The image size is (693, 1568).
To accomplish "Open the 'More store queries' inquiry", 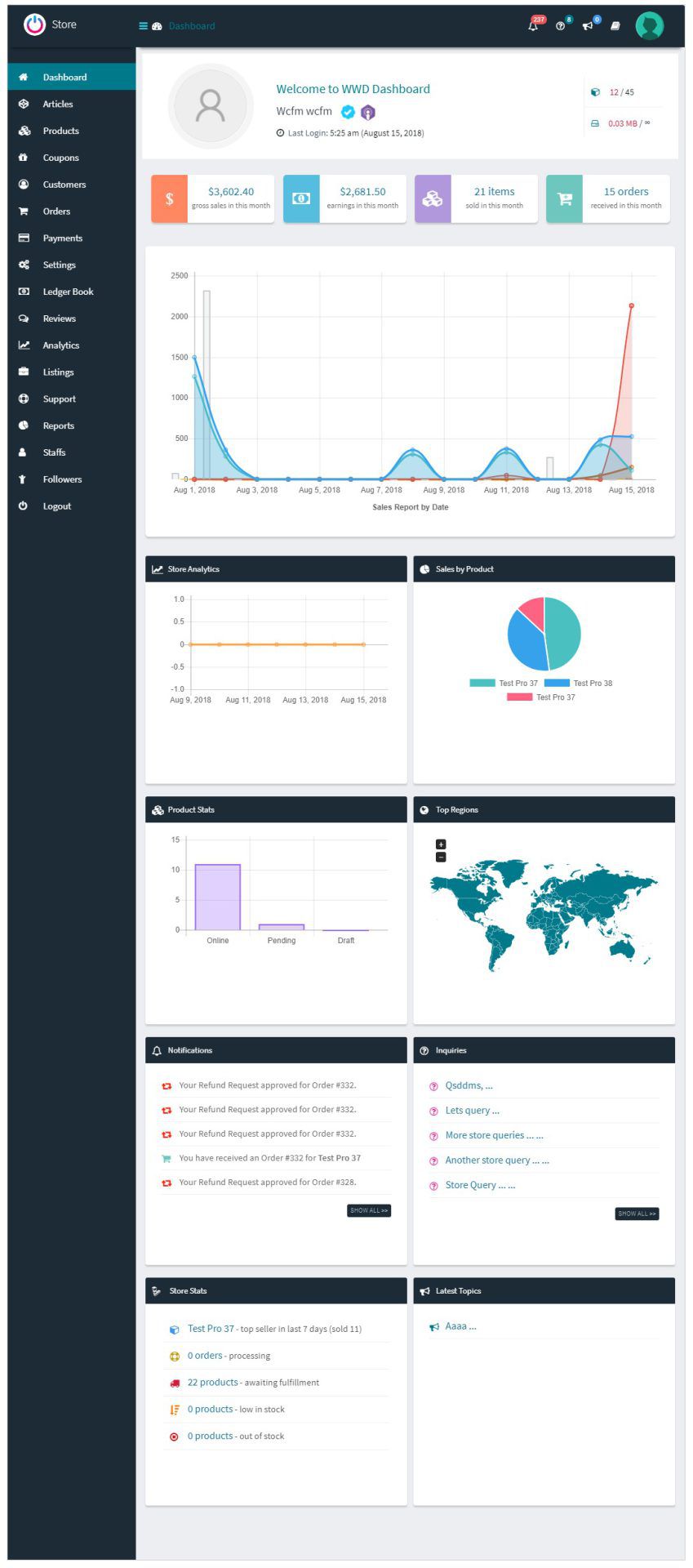I will pos(493,1135).
